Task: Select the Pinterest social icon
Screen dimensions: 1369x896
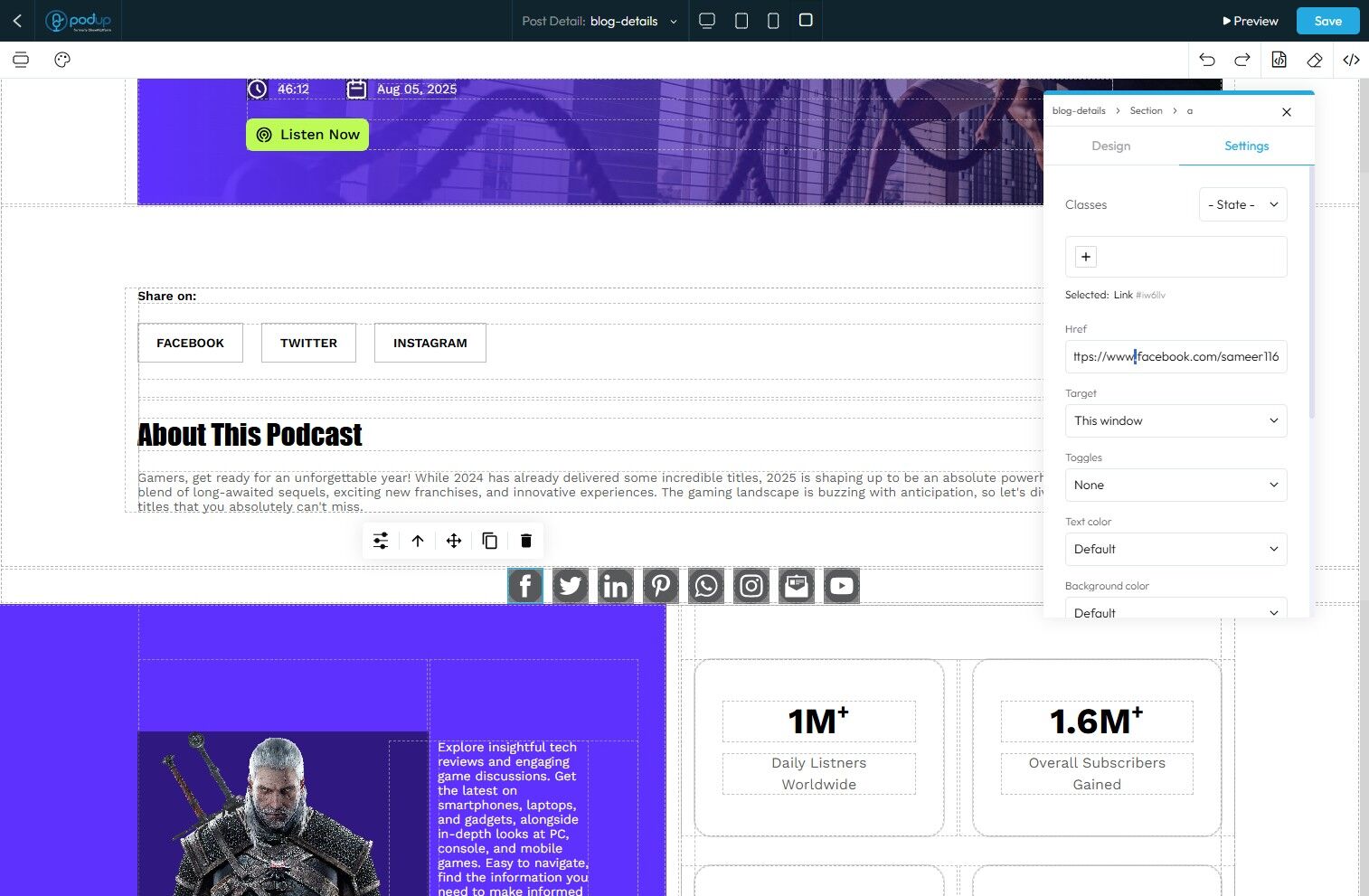Action: [x=661, y=586]
